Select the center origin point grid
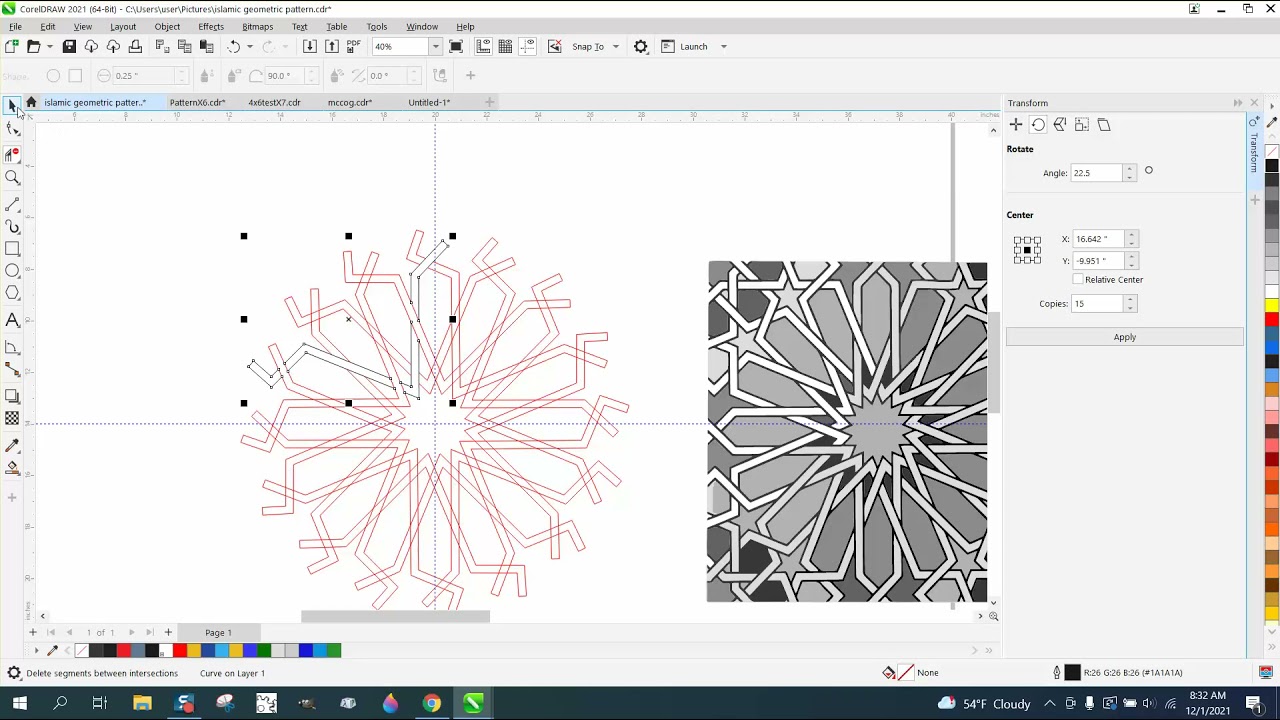This screenshot has height=720, width=1280. [1027, 250]
